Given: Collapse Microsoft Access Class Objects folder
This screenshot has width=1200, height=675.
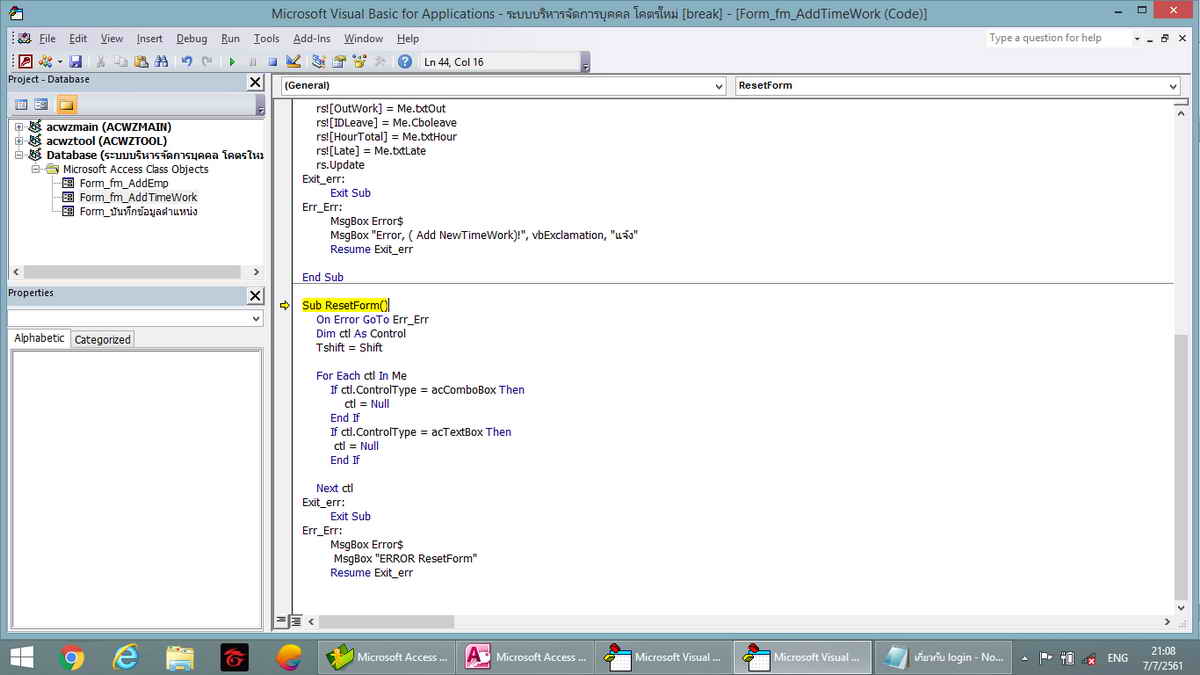Looking at the screenshot, I should pos(35,169).
